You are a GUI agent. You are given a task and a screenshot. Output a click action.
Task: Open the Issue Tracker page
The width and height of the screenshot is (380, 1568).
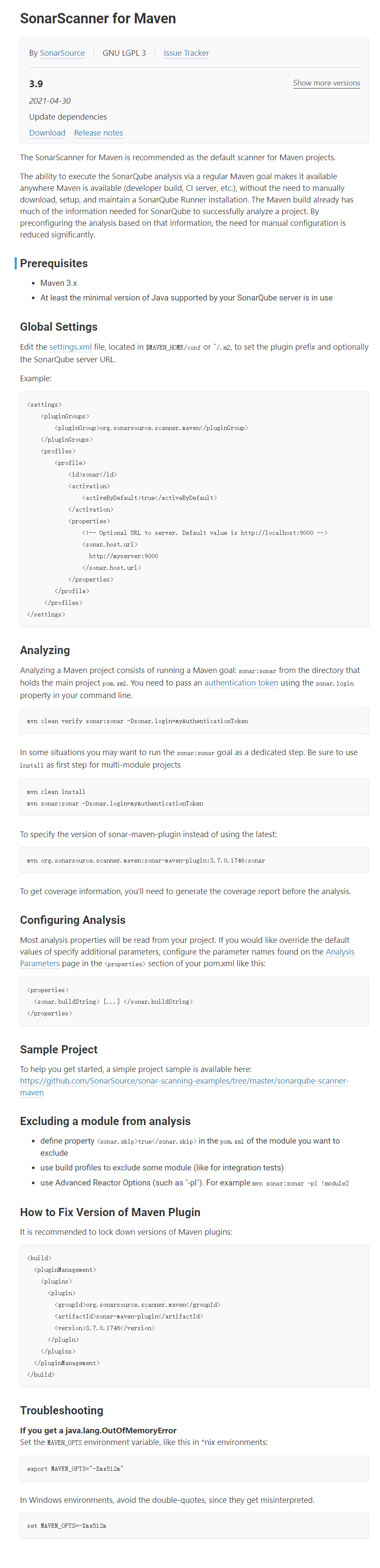pyautogui.click(x=186, y=53)
